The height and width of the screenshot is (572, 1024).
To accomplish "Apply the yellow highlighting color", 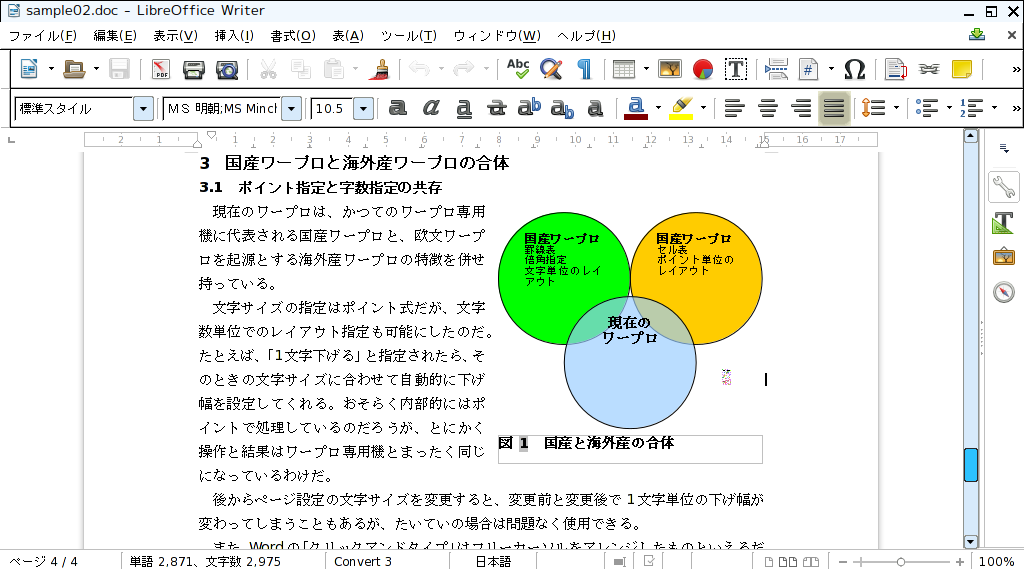I will pyautogui.click(x=682, y=108).
